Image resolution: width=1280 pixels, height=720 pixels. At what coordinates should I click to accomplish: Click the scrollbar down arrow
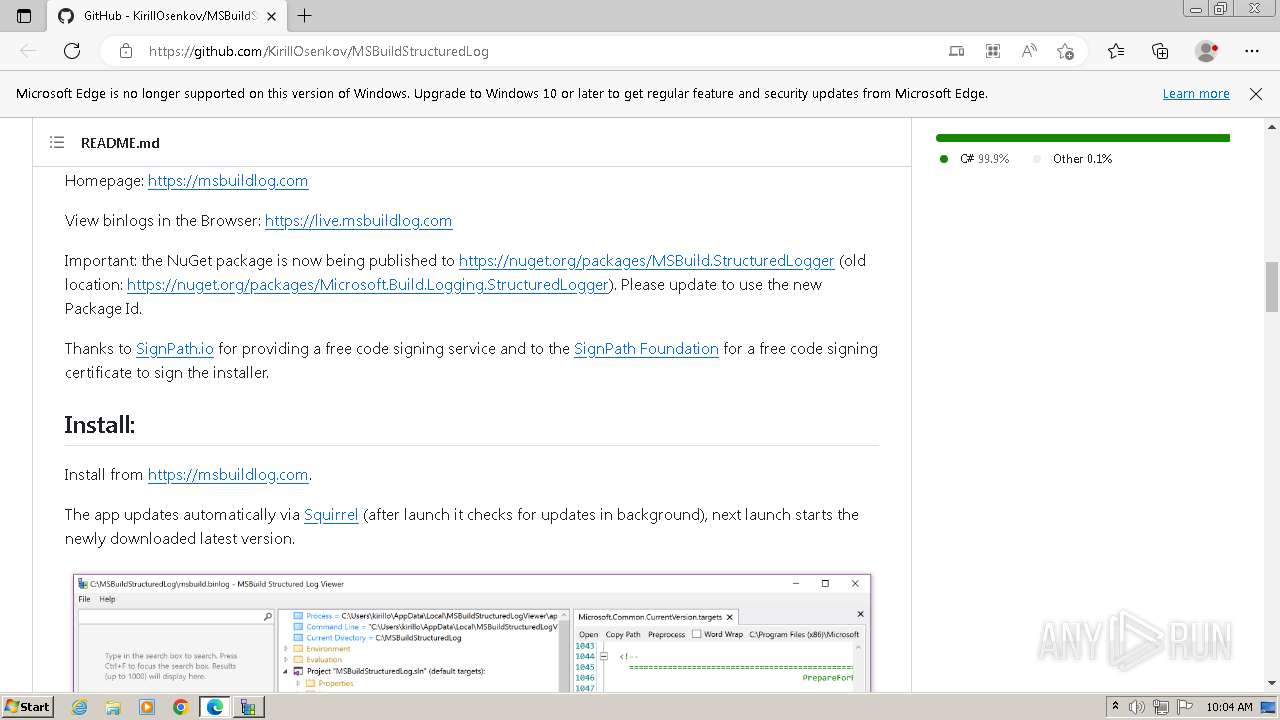(x=1272, y=683)
